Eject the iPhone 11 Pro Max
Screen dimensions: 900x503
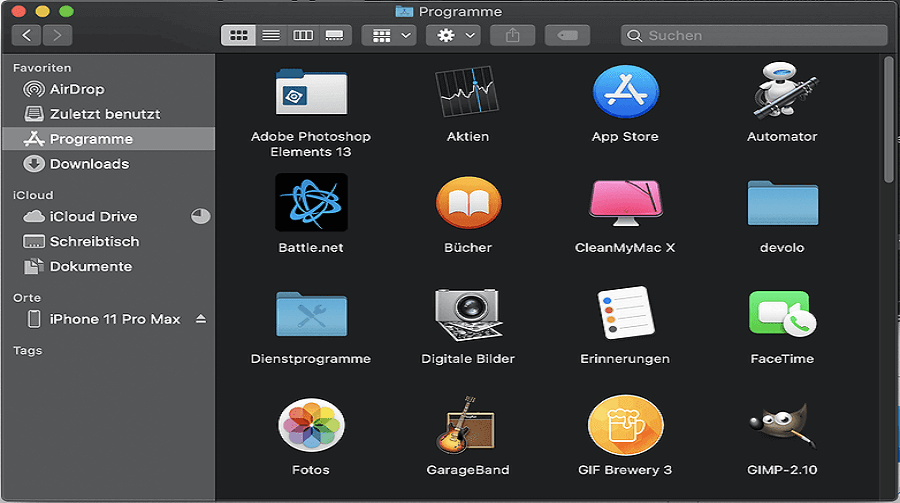tap(201, 319)
